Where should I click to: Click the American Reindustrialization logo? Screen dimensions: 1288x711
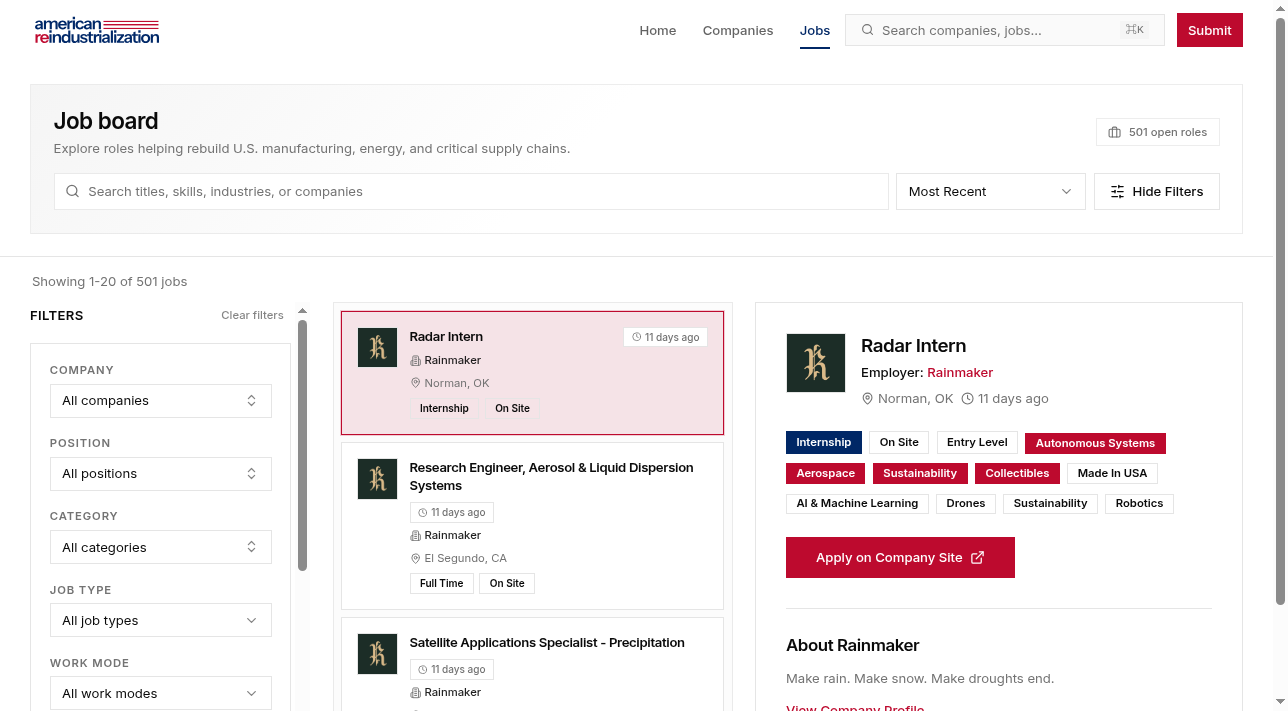coord(97,31)
